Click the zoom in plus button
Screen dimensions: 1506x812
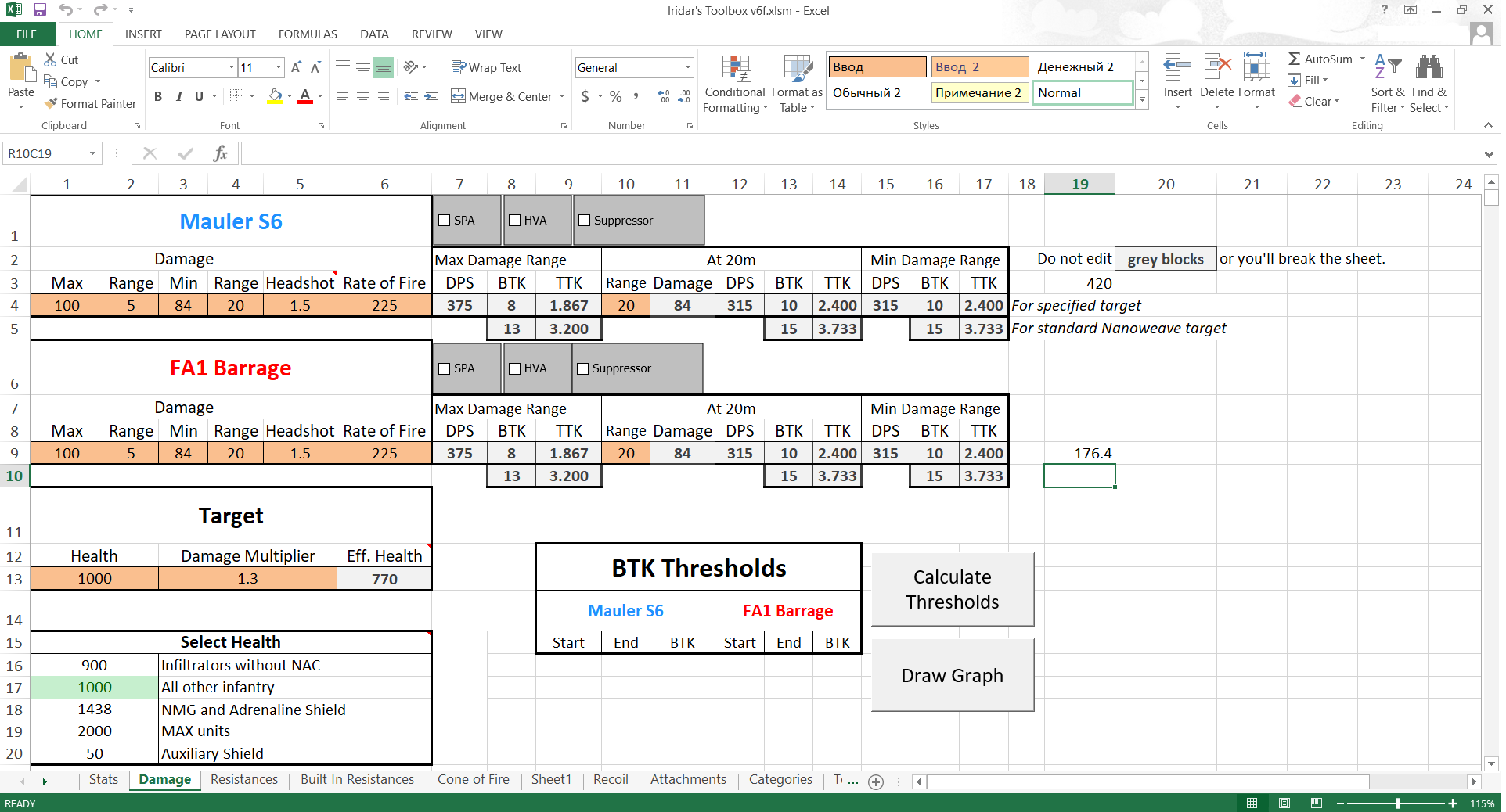[1453, 803]
